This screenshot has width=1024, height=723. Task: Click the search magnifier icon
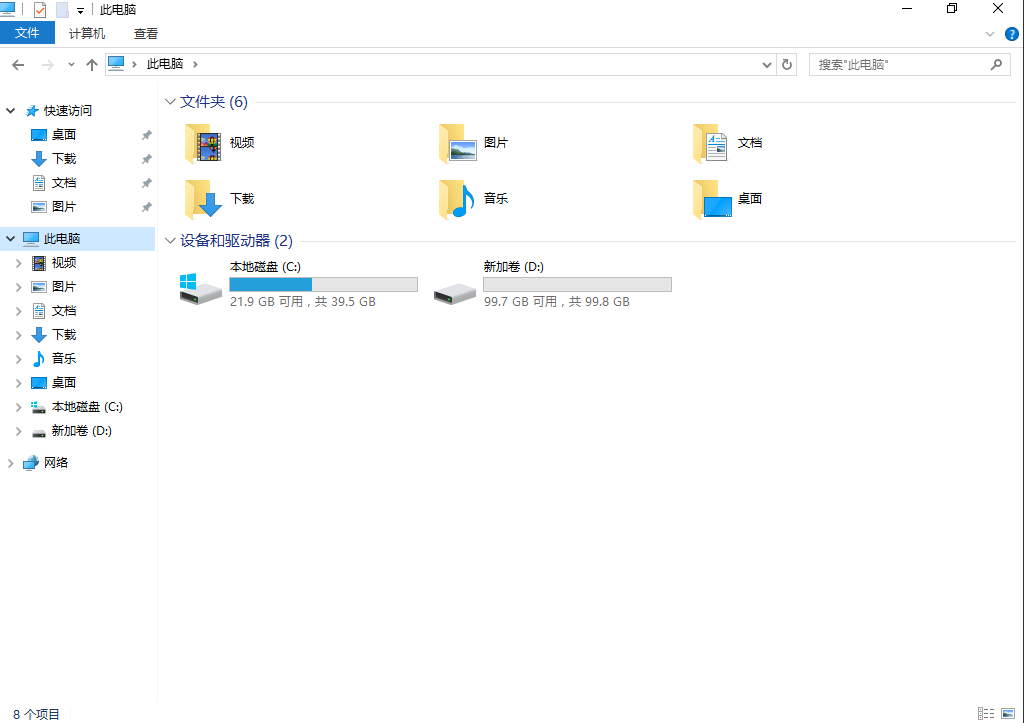click(996, 65)
